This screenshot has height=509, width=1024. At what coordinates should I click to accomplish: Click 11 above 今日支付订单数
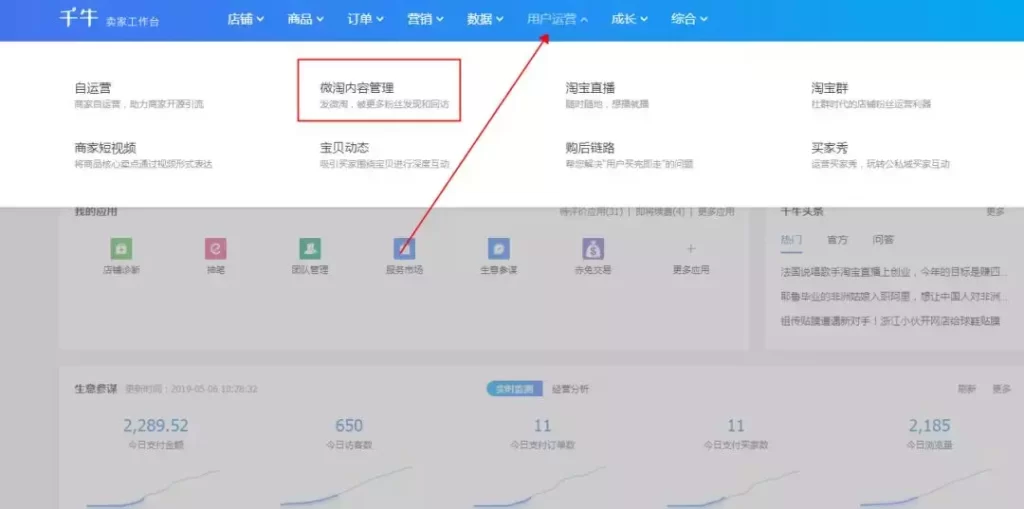tap(542, 426)
